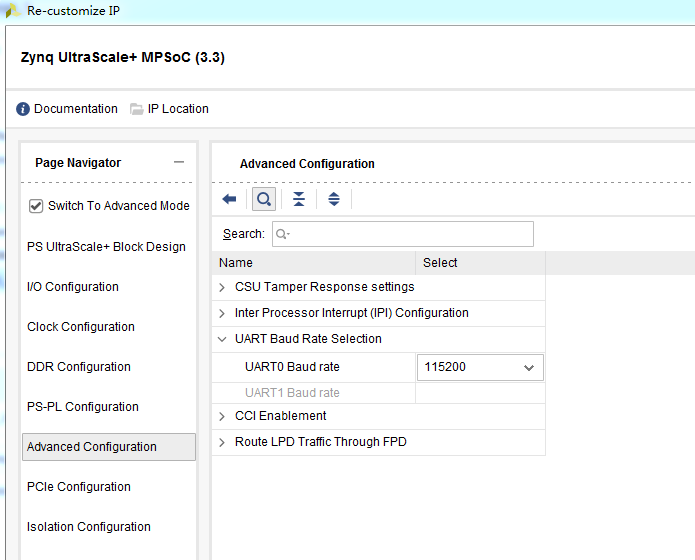
Task: Open the Documentation link
Action: click(x=76, y=109)
